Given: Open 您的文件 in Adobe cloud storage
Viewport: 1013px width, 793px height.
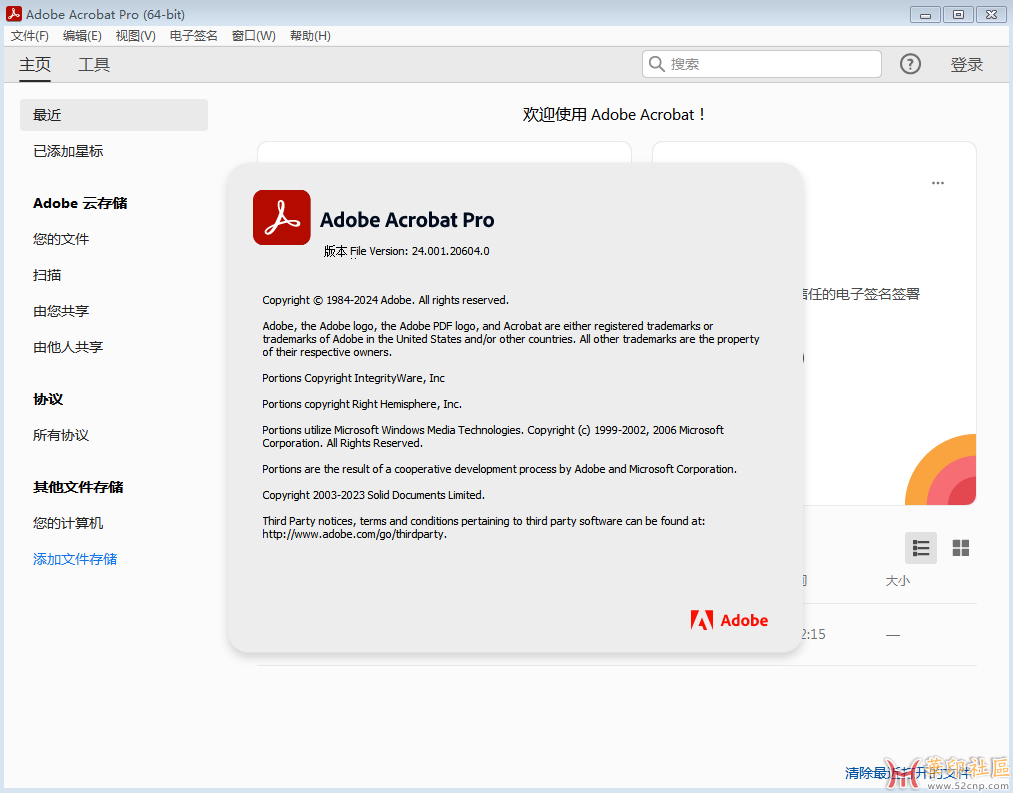Looking at the screenshot, I should pos(61,239).
